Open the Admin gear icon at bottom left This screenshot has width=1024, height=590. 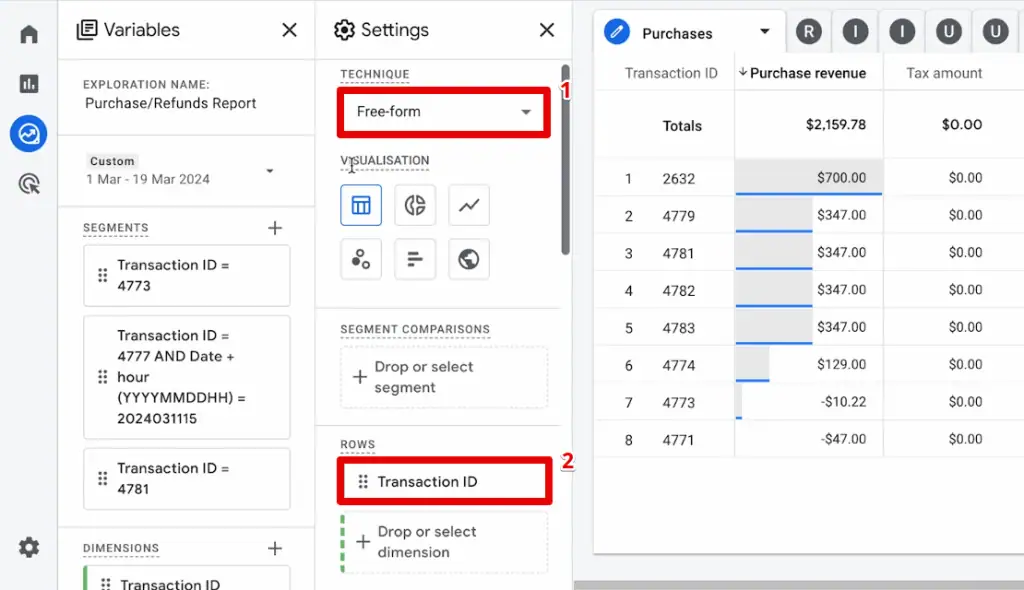coord(28,547)
